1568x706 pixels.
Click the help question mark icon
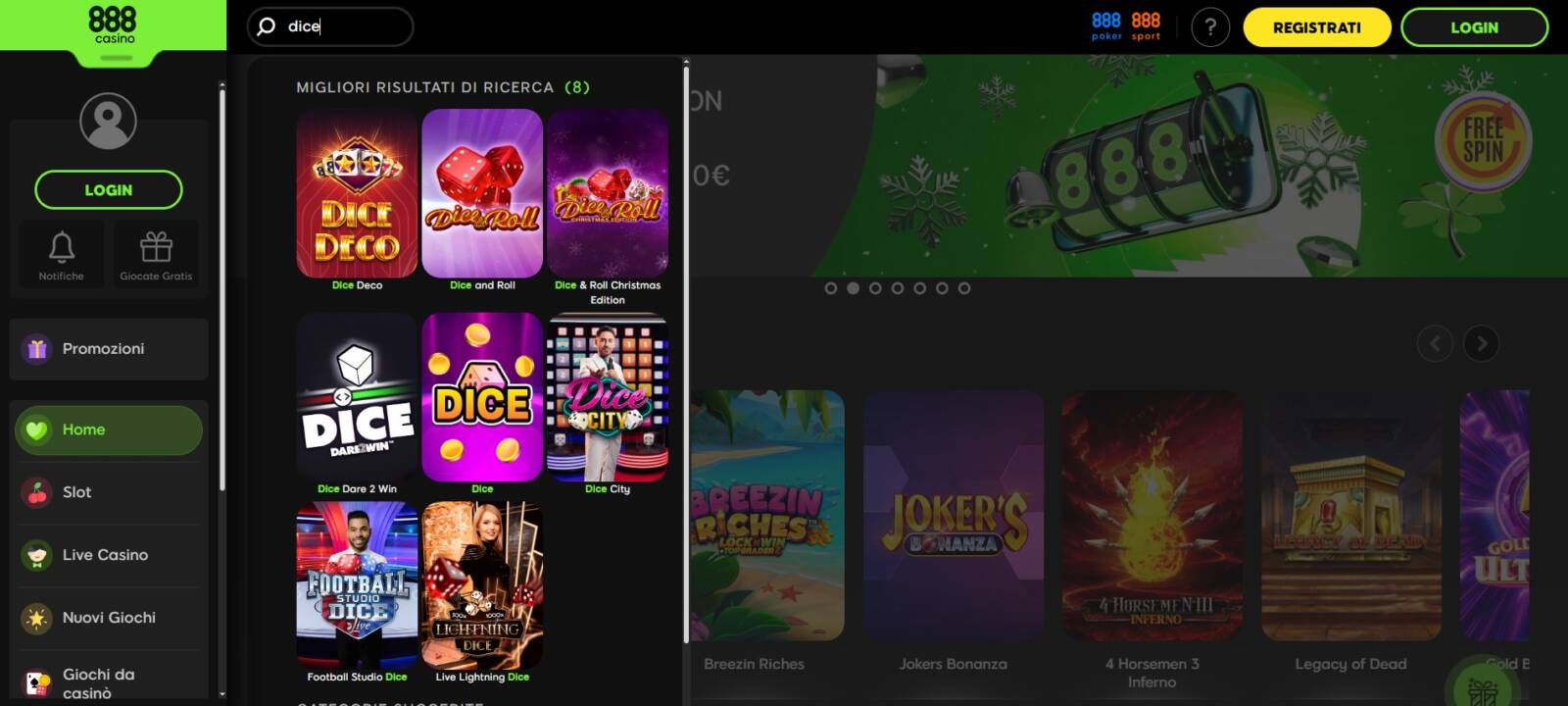tap(1210, 27)
